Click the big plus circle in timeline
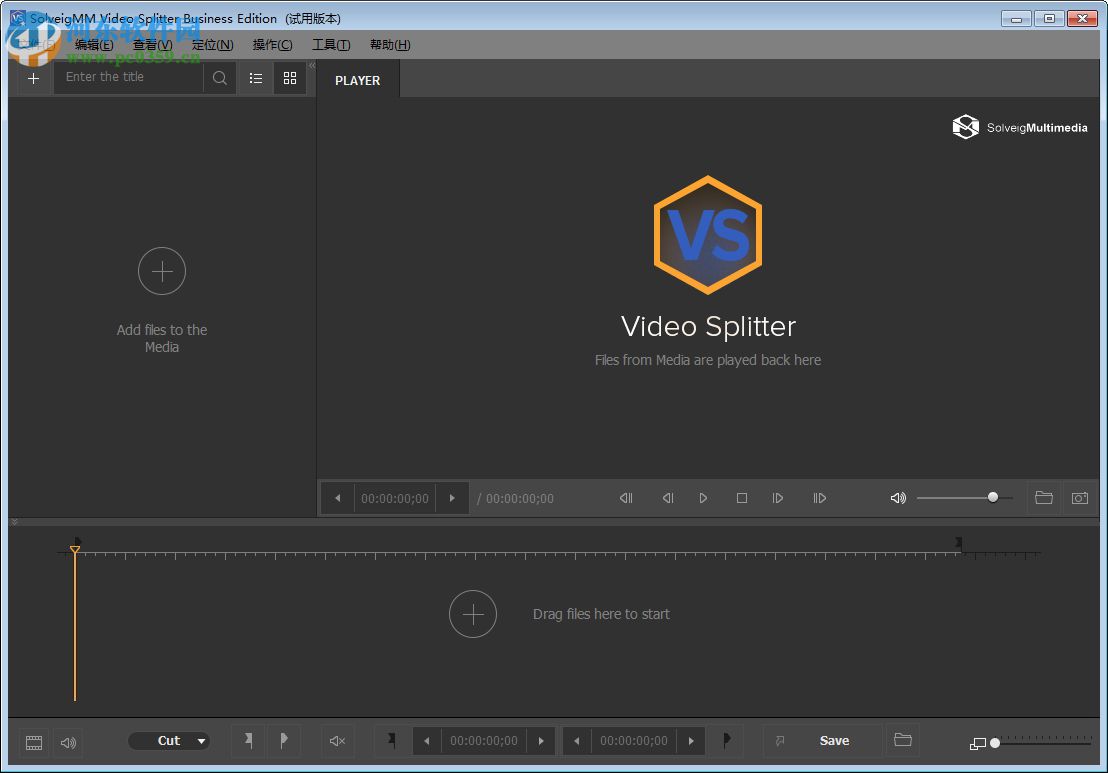This screenshot has width=1108, height=773. pyautogui.click(x=472, y=614)
